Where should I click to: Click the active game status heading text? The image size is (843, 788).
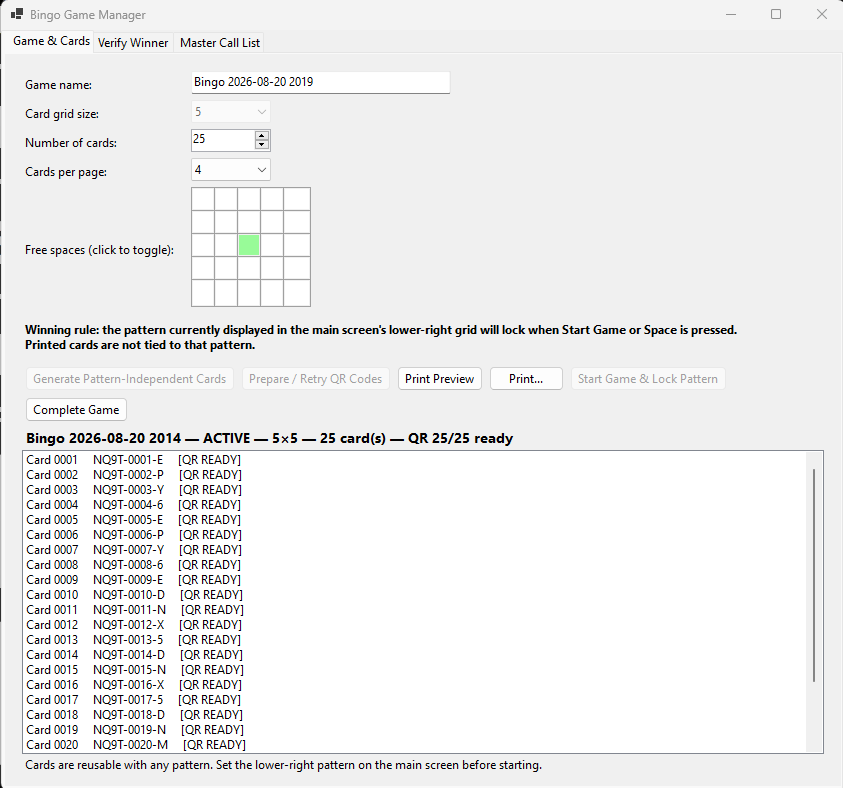coord(269,439)
